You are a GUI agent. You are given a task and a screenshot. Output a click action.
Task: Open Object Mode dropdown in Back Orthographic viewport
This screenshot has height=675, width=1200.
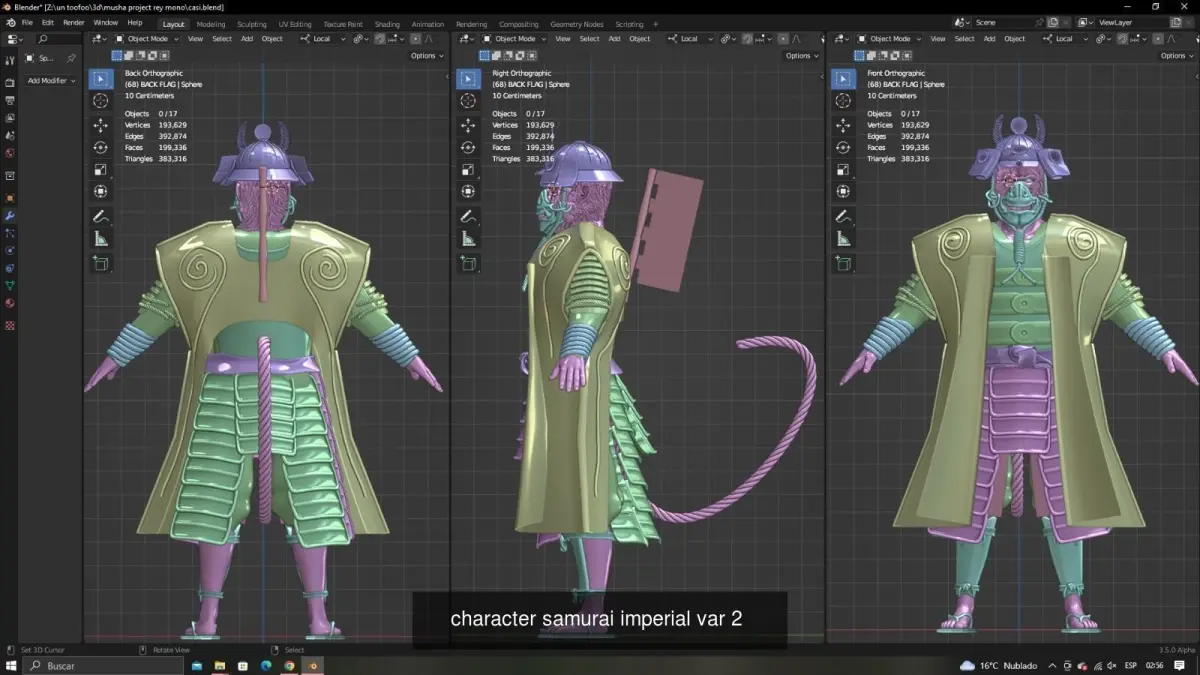(146, 39)
